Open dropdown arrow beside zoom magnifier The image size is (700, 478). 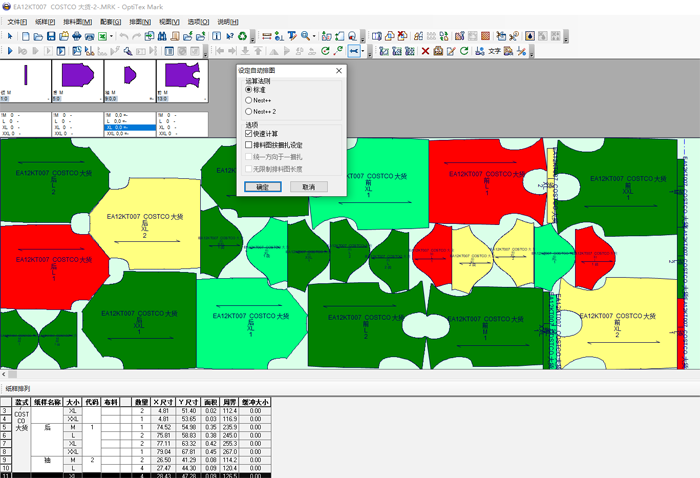pos(314,37)
